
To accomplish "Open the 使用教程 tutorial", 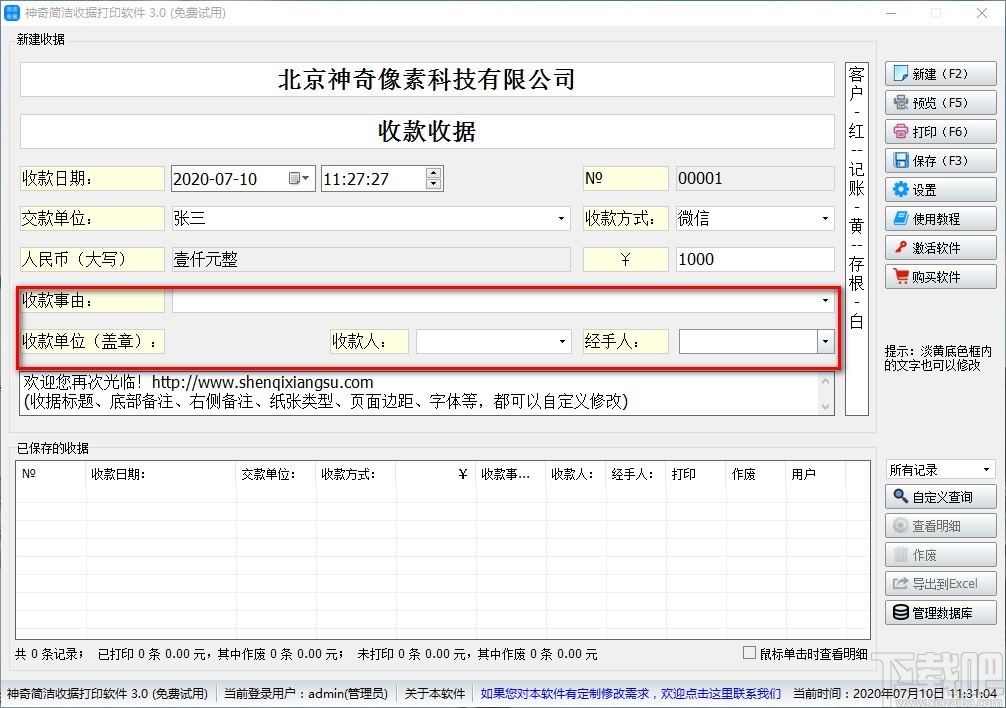I will [939, 218].
